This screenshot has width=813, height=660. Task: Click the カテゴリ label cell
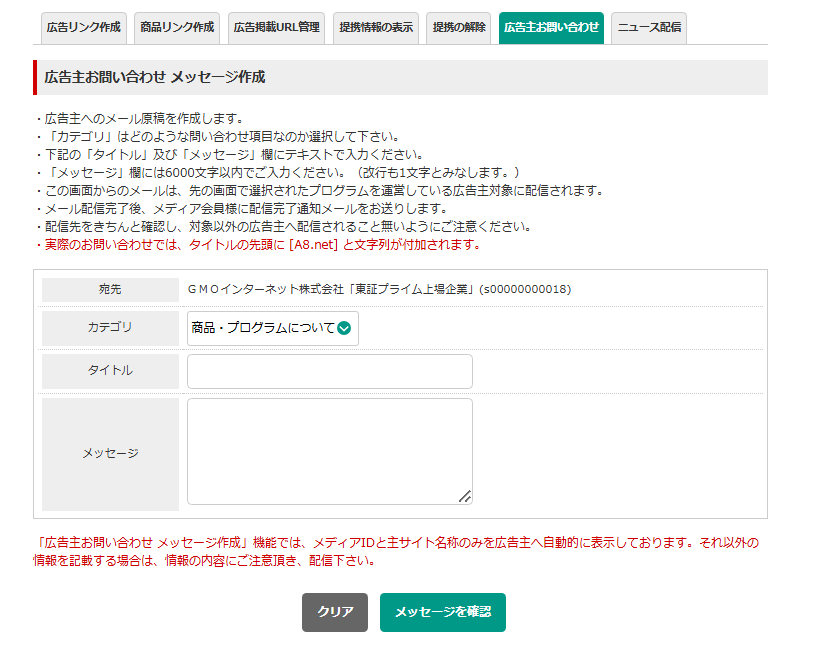coord(110,328)
